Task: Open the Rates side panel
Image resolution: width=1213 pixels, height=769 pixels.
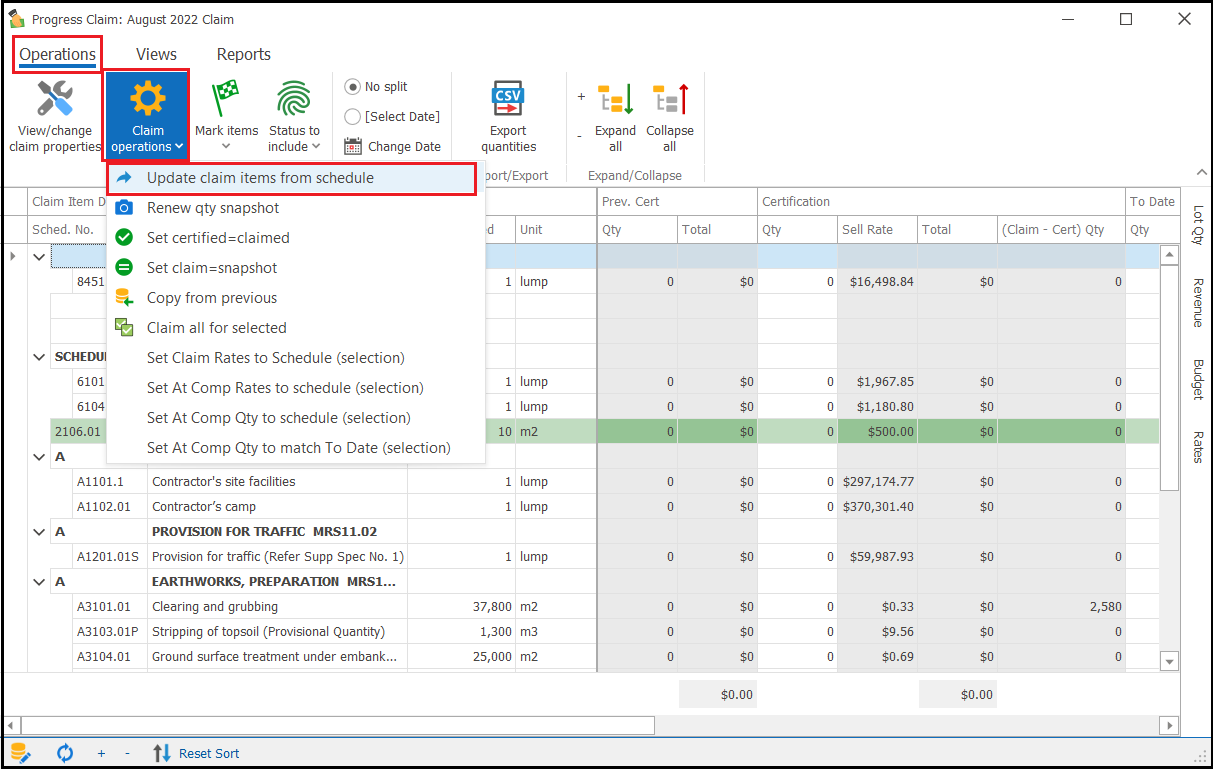Action: click(1198, 447)
